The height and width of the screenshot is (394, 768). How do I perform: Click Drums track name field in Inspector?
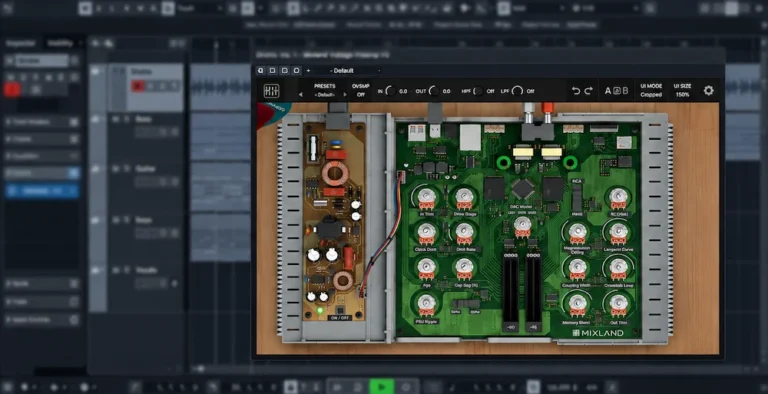pyautogui.click(x=41, y=61)
